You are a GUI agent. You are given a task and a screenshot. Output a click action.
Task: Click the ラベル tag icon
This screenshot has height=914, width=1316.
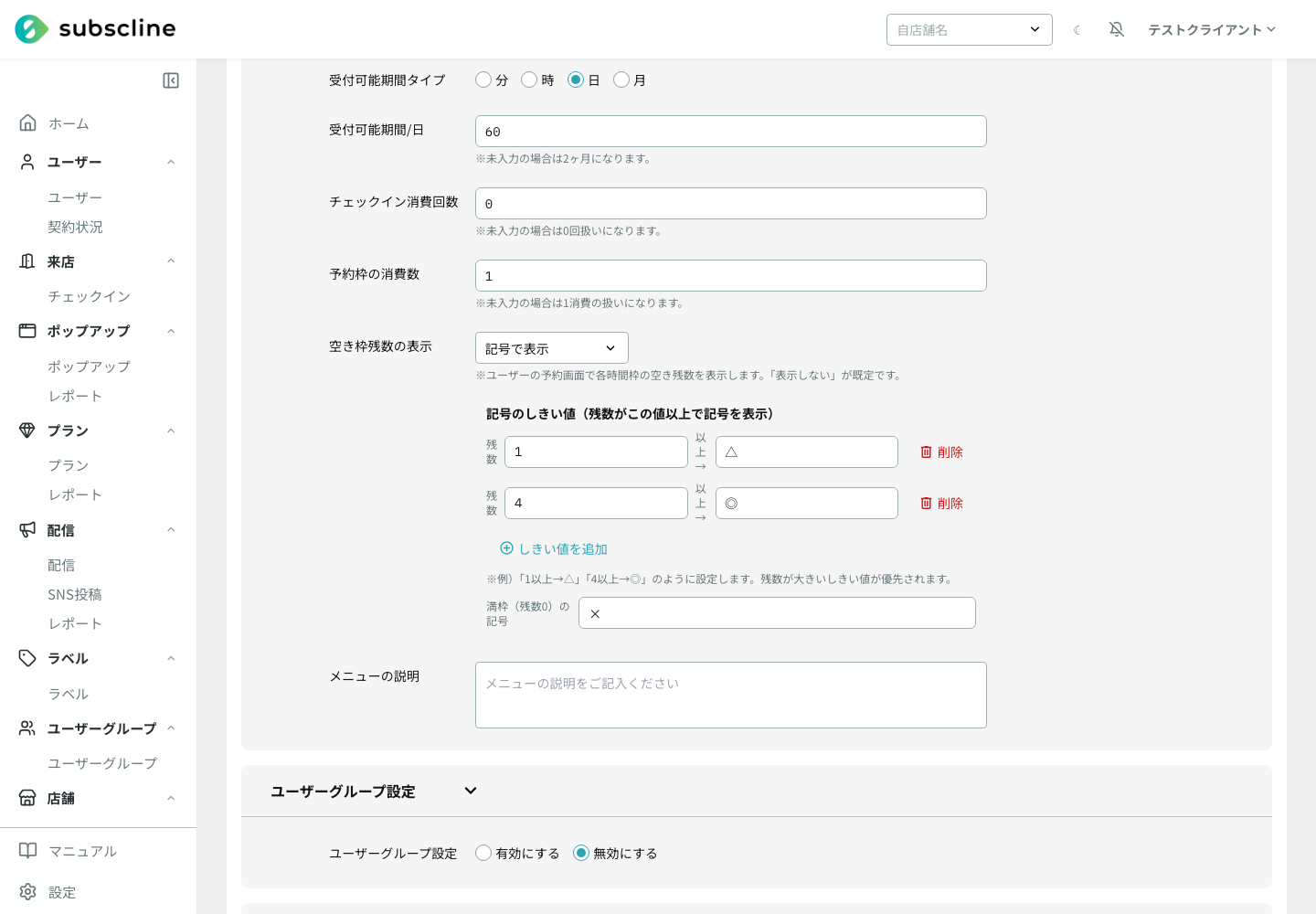(27, 658)
